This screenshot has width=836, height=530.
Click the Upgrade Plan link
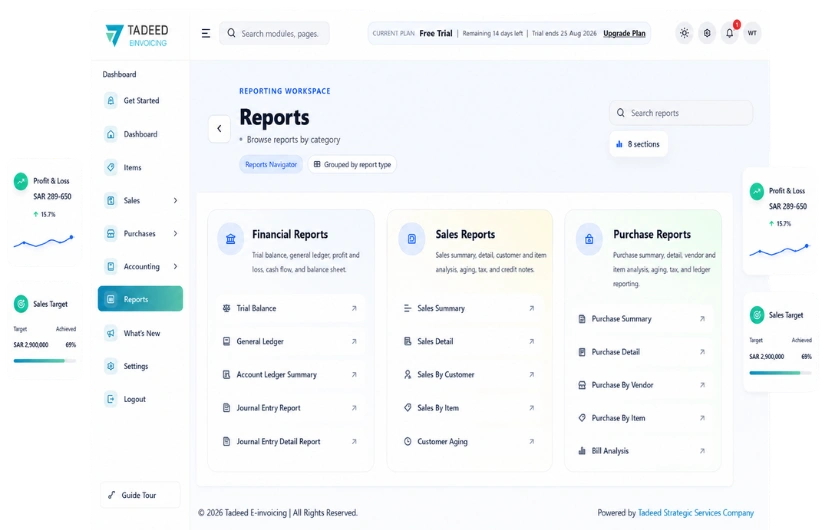point(624,33)
